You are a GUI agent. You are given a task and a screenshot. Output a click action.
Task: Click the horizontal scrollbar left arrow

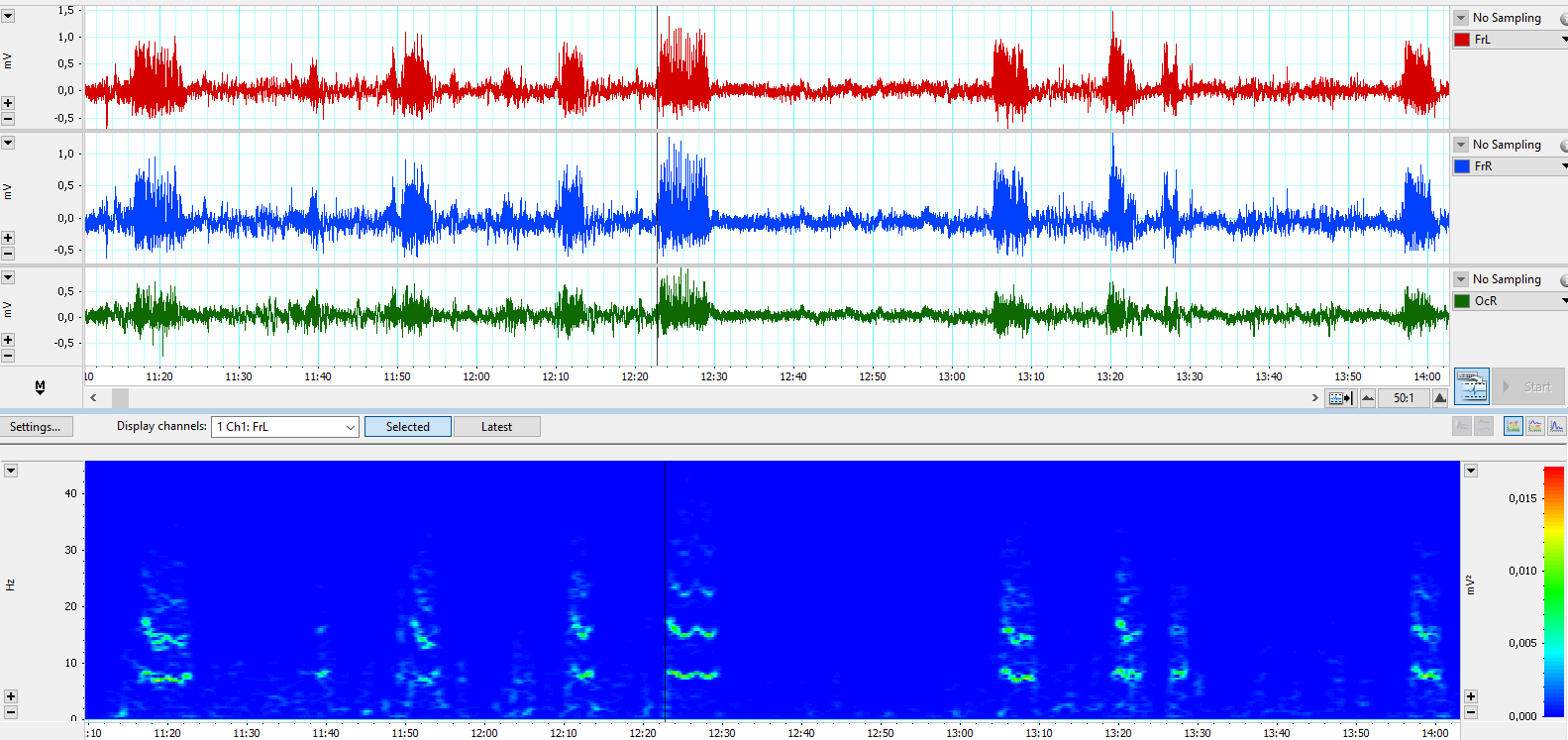pyautogui.click(x=94, y=398)
